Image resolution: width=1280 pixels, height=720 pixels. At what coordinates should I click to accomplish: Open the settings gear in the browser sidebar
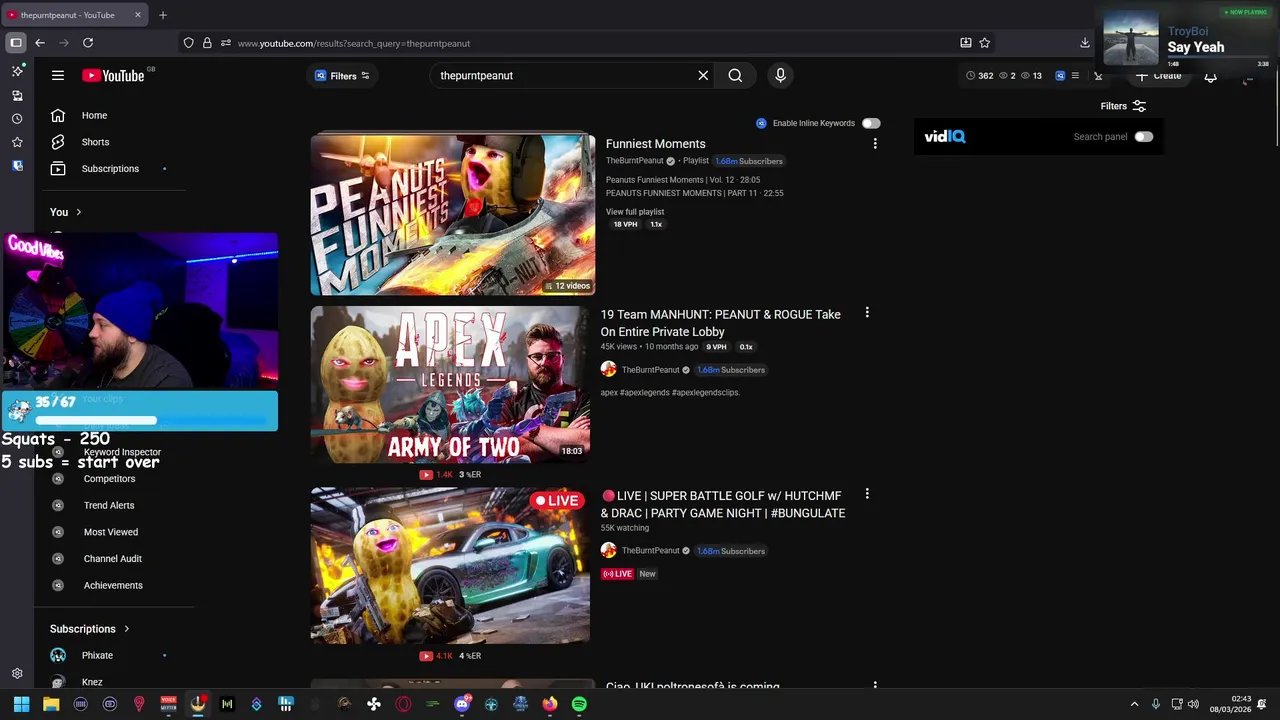pyautogui.click(x=17, y=674)
